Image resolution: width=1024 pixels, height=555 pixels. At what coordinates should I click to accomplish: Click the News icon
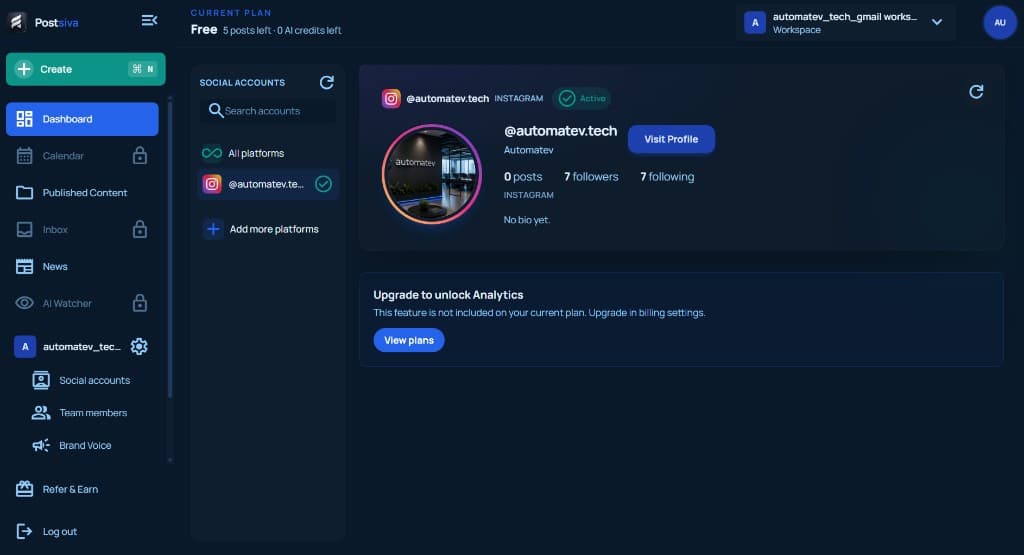tap(24, 266)
